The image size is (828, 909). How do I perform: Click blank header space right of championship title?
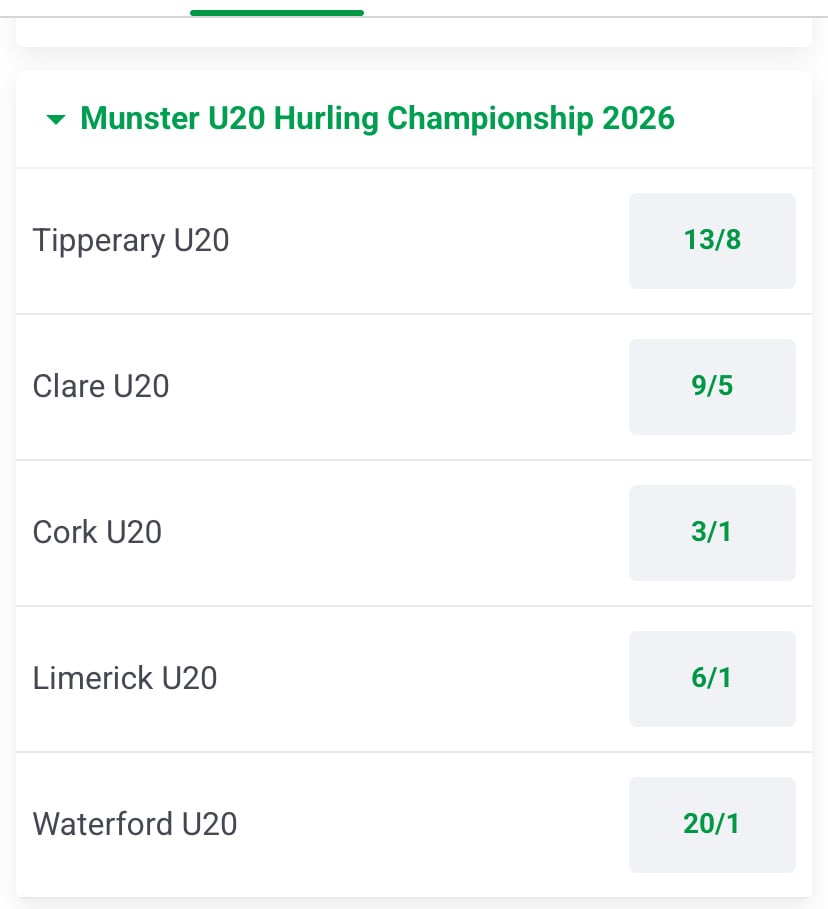[x=742, y=119]
